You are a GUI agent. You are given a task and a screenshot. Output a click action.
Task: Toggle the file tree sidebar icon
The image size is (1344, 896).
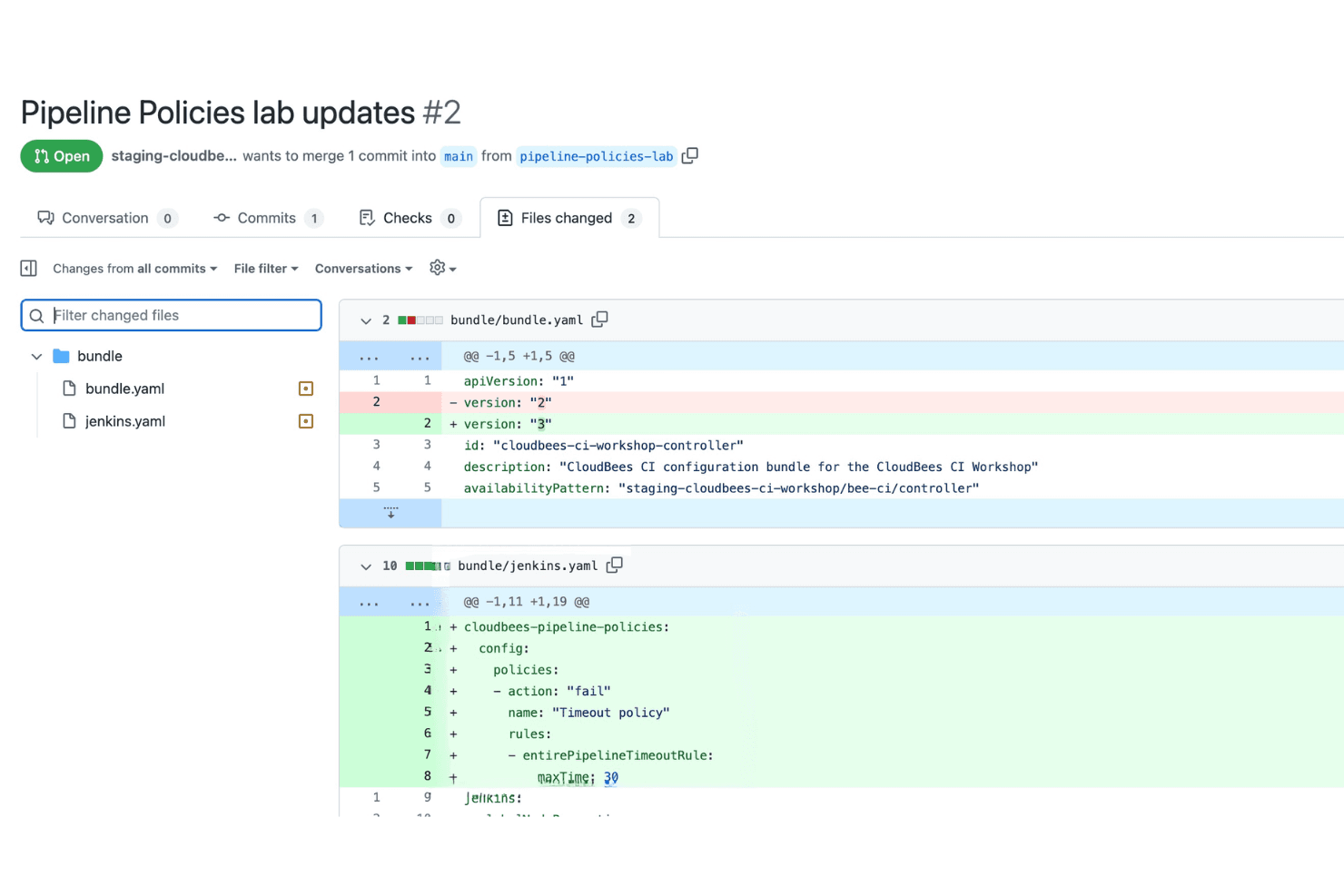coord(29,268)
